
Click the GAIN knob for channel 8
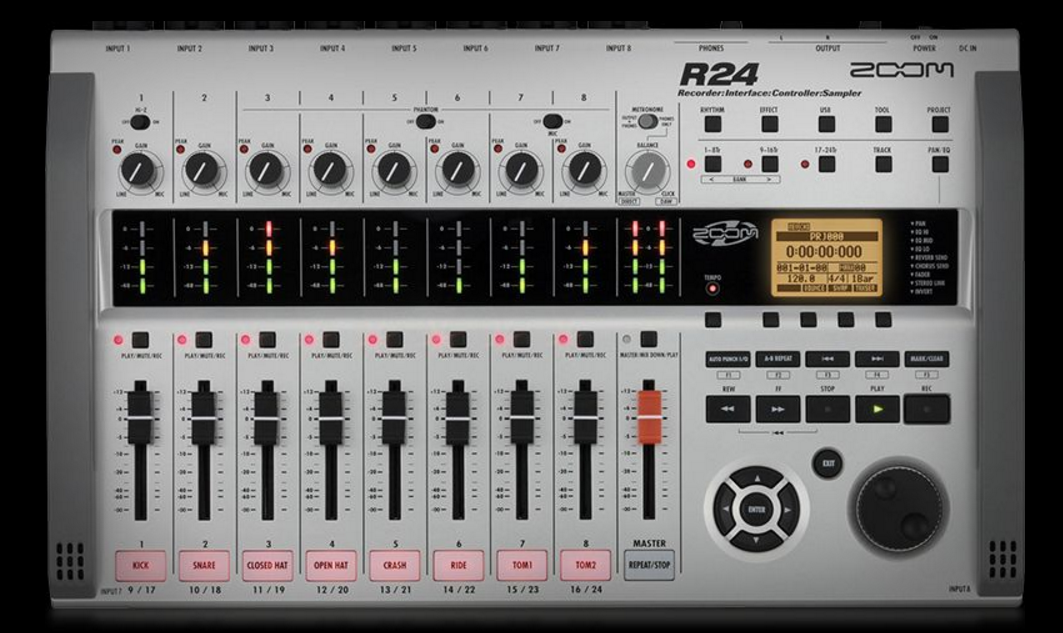584,169
